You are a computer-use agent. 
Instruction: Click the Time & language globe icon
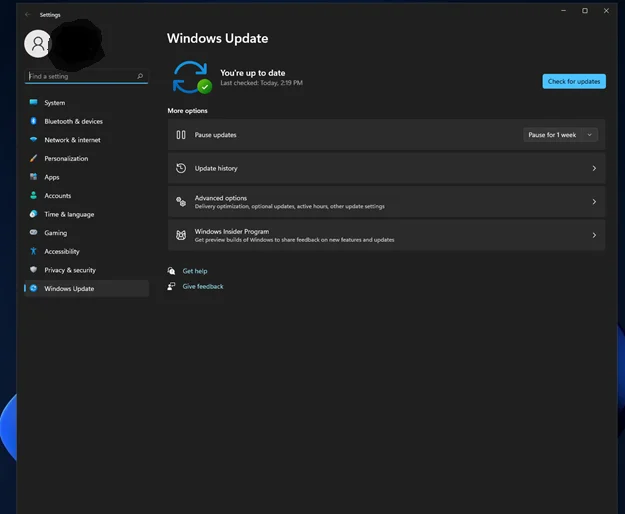[x=33, y=214]
